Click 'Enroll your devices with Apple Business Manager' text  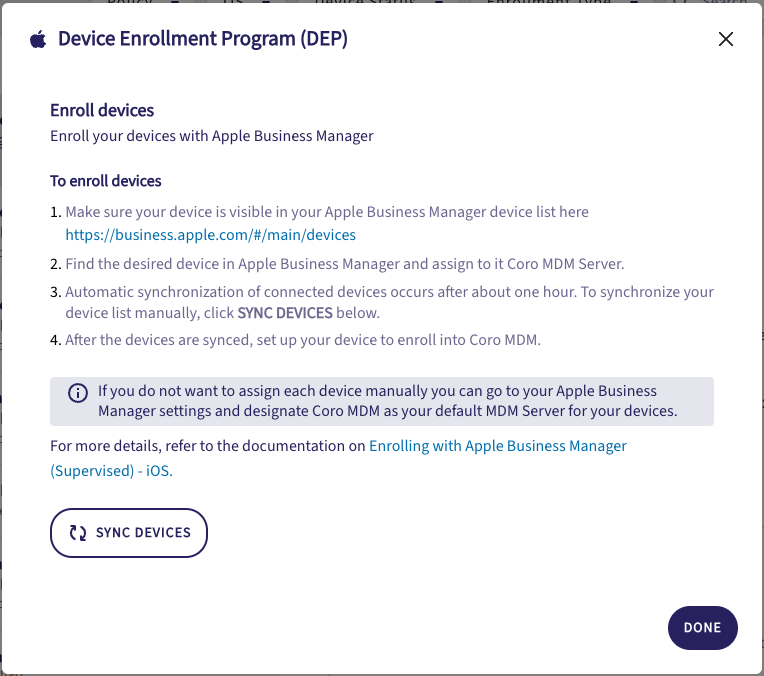[212, 136]
